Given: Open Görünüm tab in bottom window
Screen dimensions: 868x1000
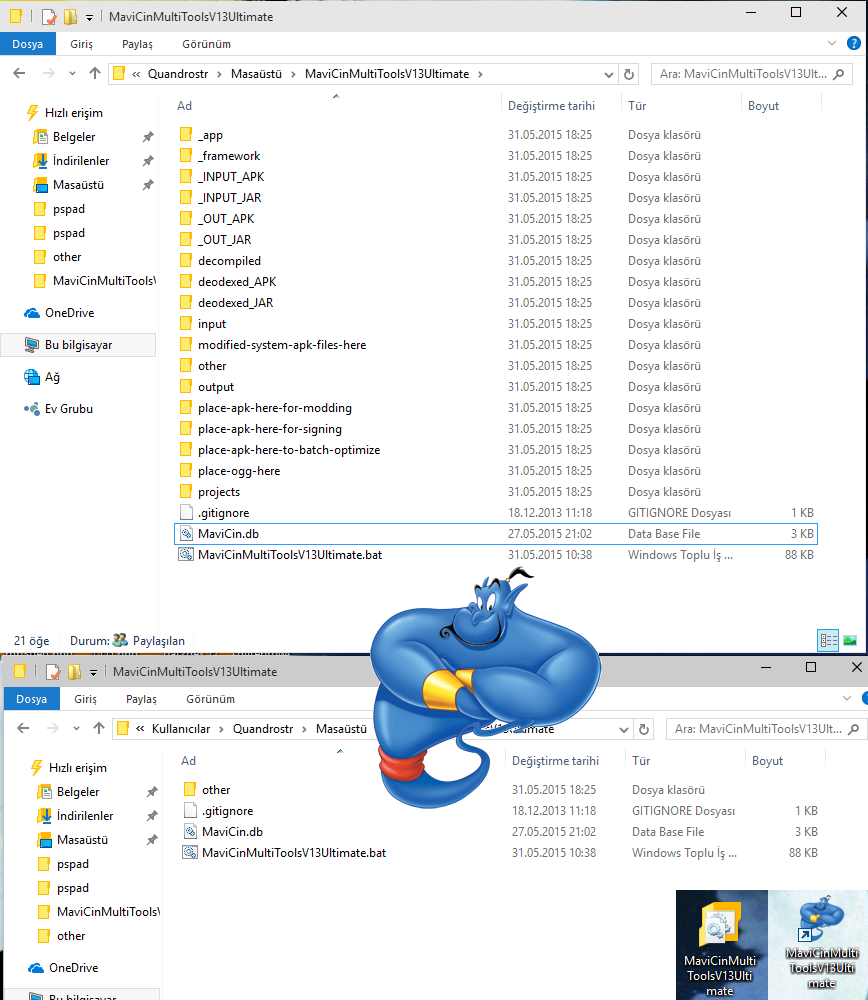Looking at the screenshot, I should [x=210, y=699].
